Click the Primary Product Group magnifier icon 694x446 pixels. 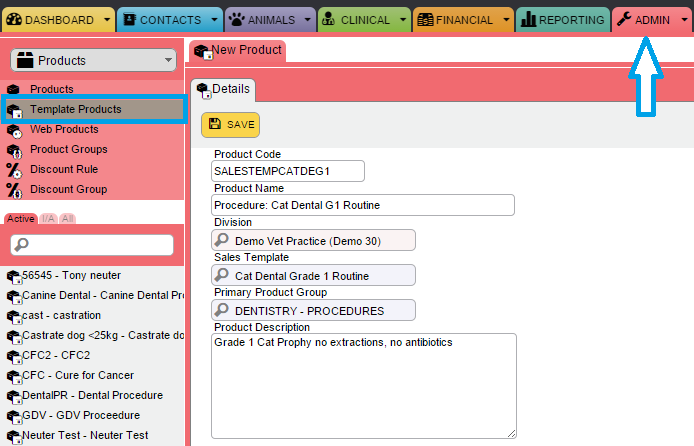click(221, 310)
